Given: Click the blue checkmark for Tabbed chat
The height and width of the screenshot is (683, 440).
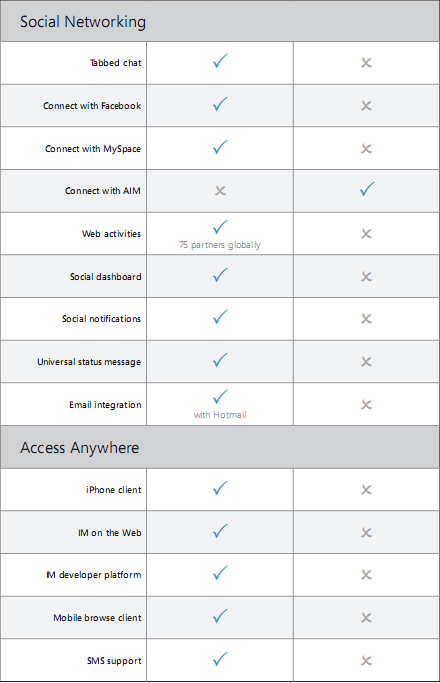Looking at the screenshot, I should 220,61.
